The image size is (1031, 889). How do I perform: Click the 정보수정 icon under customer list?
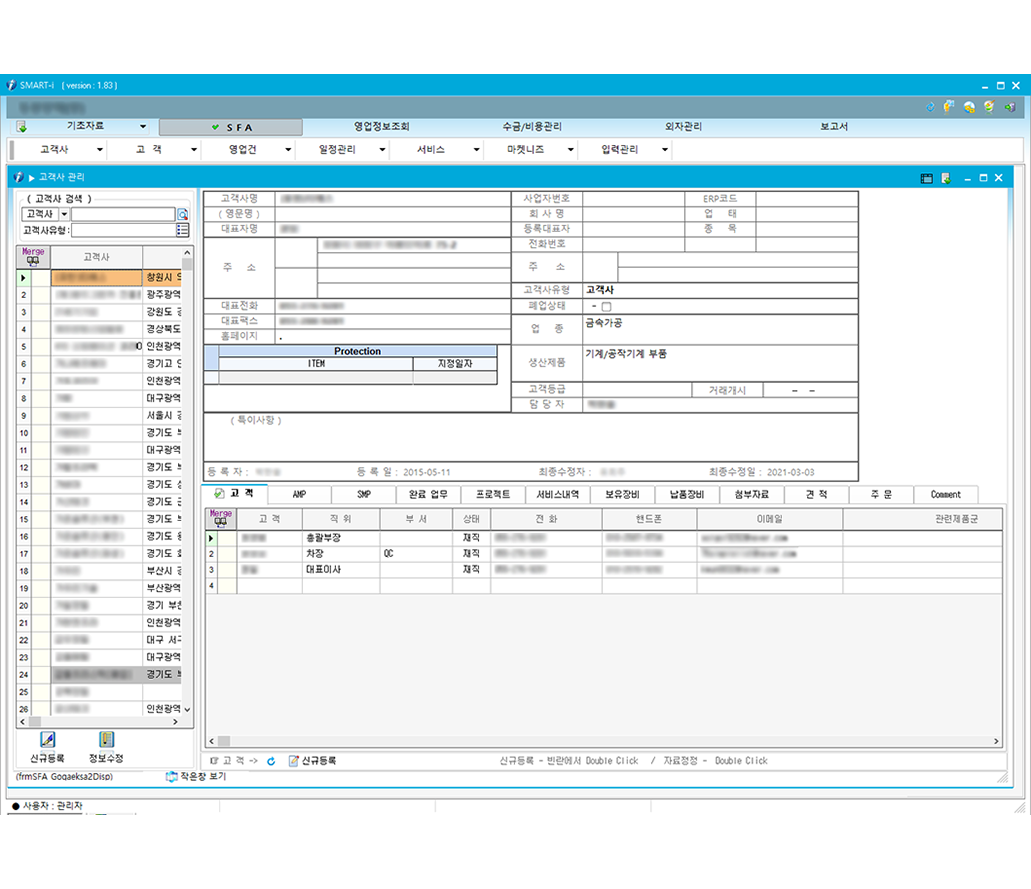point(106,740)
